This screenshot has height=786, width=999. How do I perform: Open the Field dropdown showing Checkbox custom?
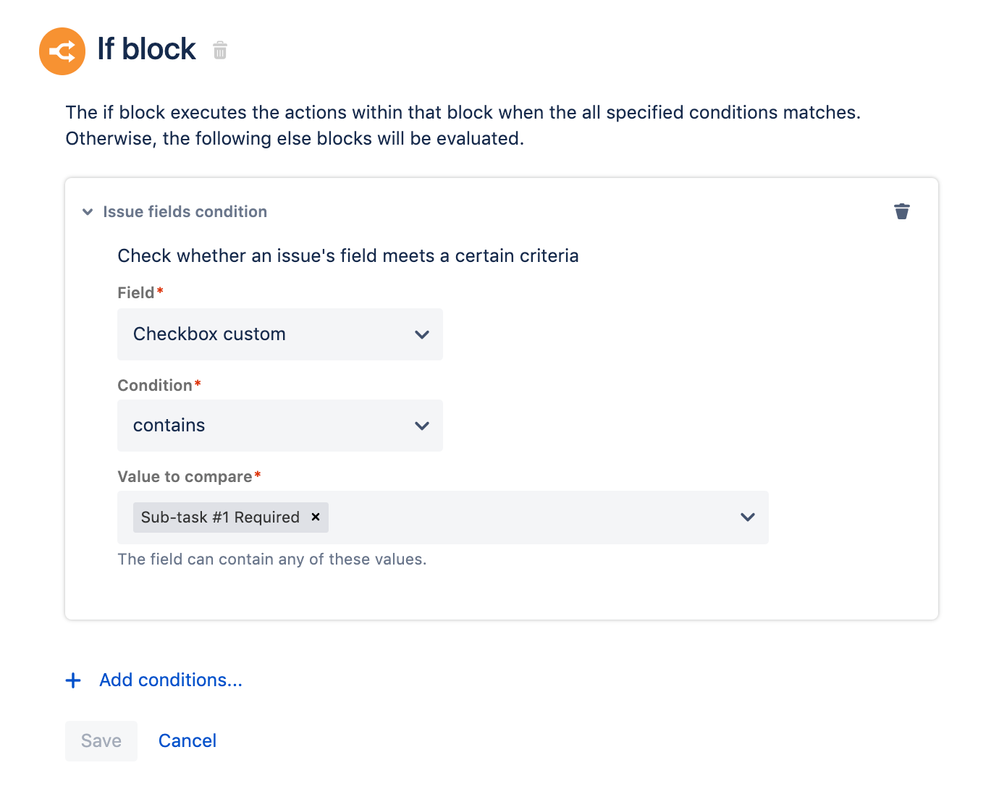[280, 334]
